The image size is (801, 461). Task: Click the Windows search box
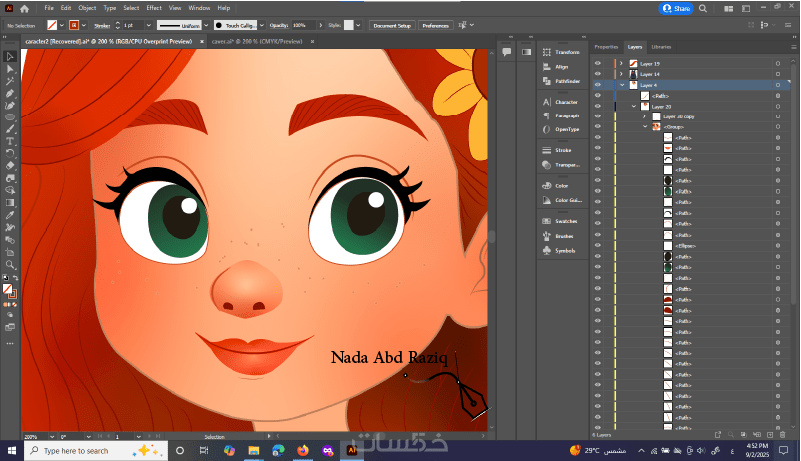coord(96,451)
